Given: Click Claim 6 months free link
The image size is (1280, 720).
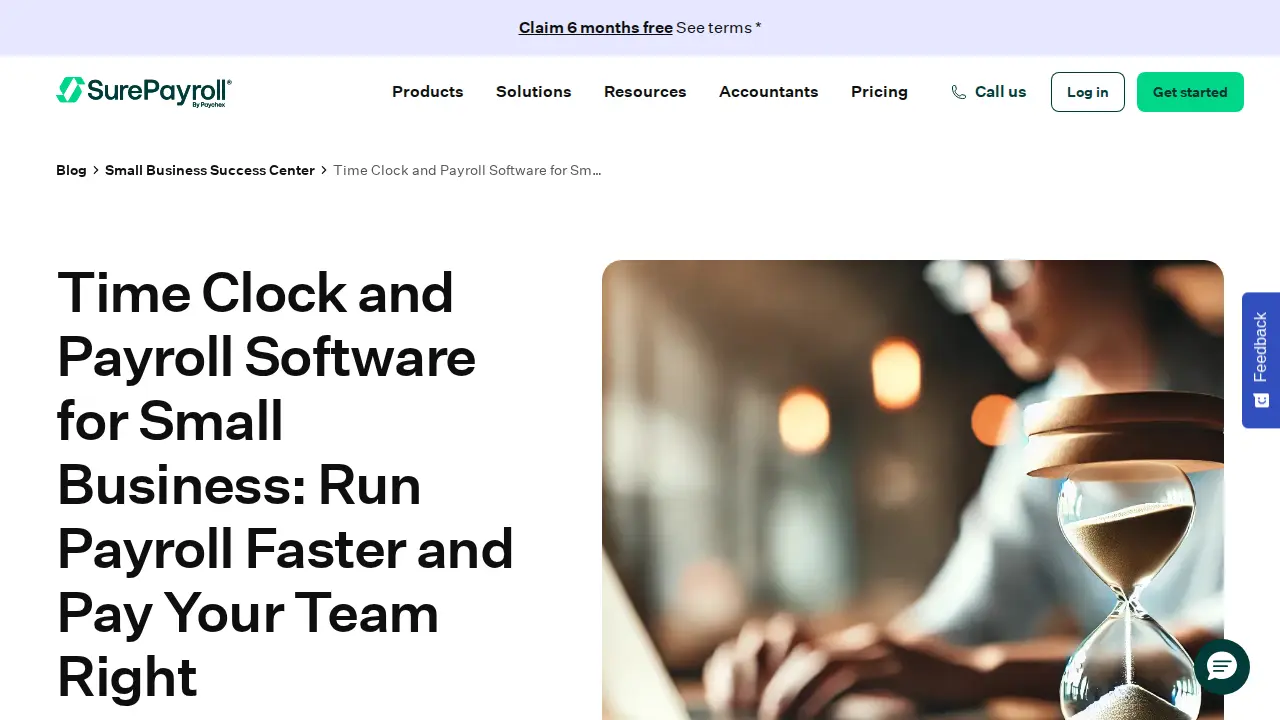Looking at the screenshot, I should click(x=596, y=28).
